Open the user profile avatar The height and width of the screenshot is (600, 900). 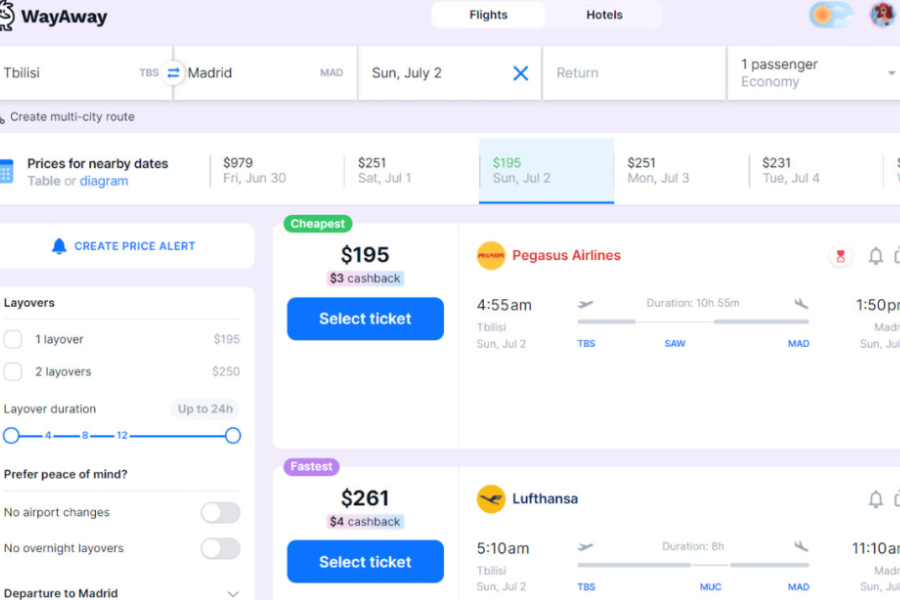[x=882, y=15]
